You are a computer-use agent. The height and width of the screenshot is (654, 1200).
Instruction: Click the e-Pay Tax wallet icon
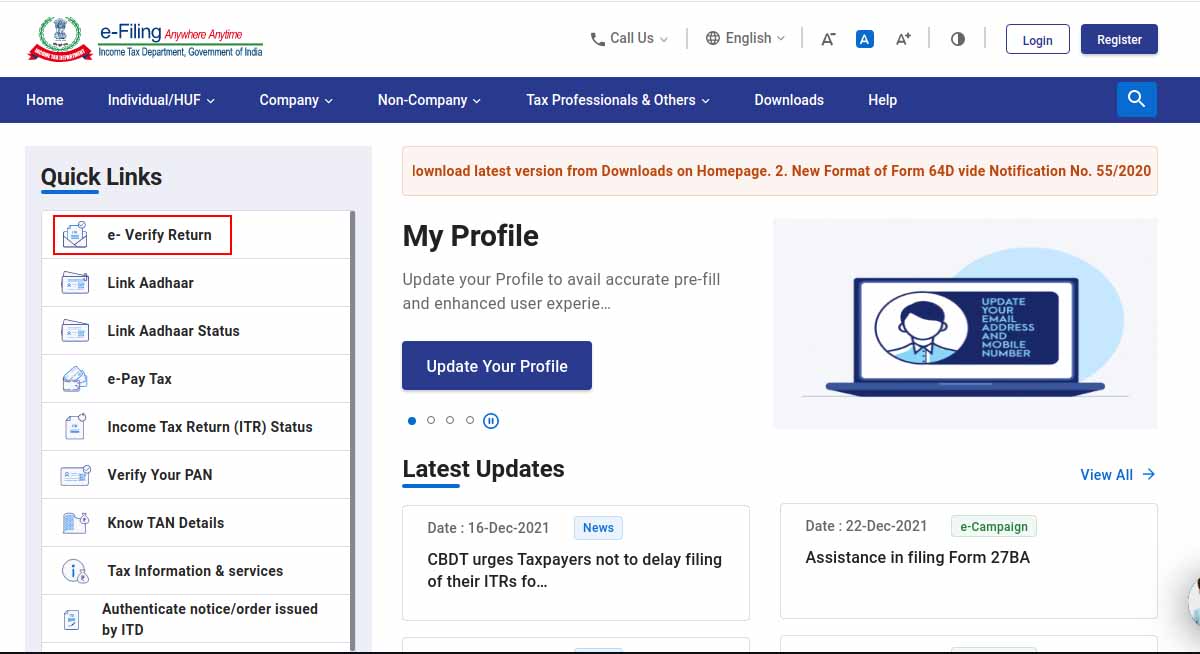(x=75, y=379)
